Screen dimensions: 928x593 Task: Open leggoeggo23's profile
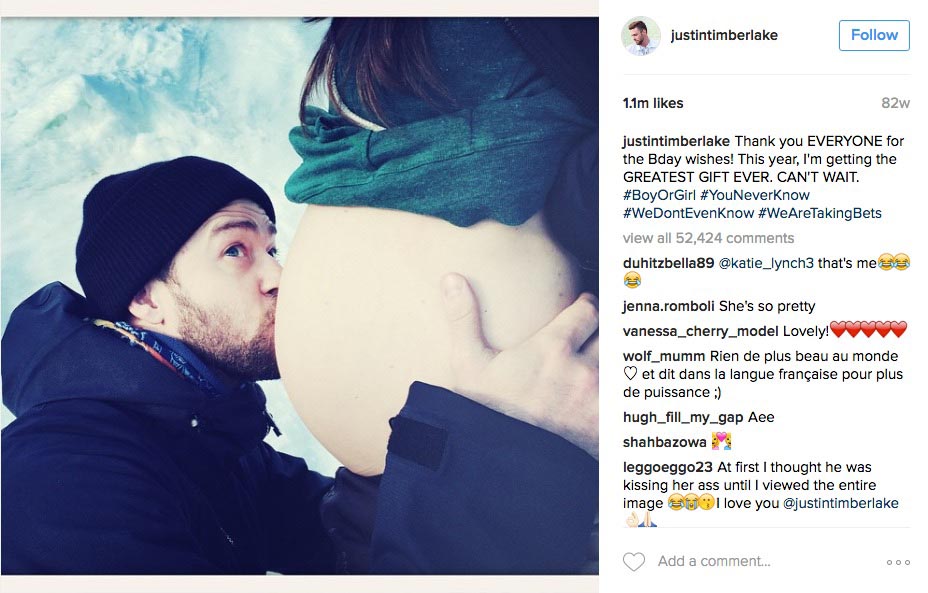coord(668,467)
